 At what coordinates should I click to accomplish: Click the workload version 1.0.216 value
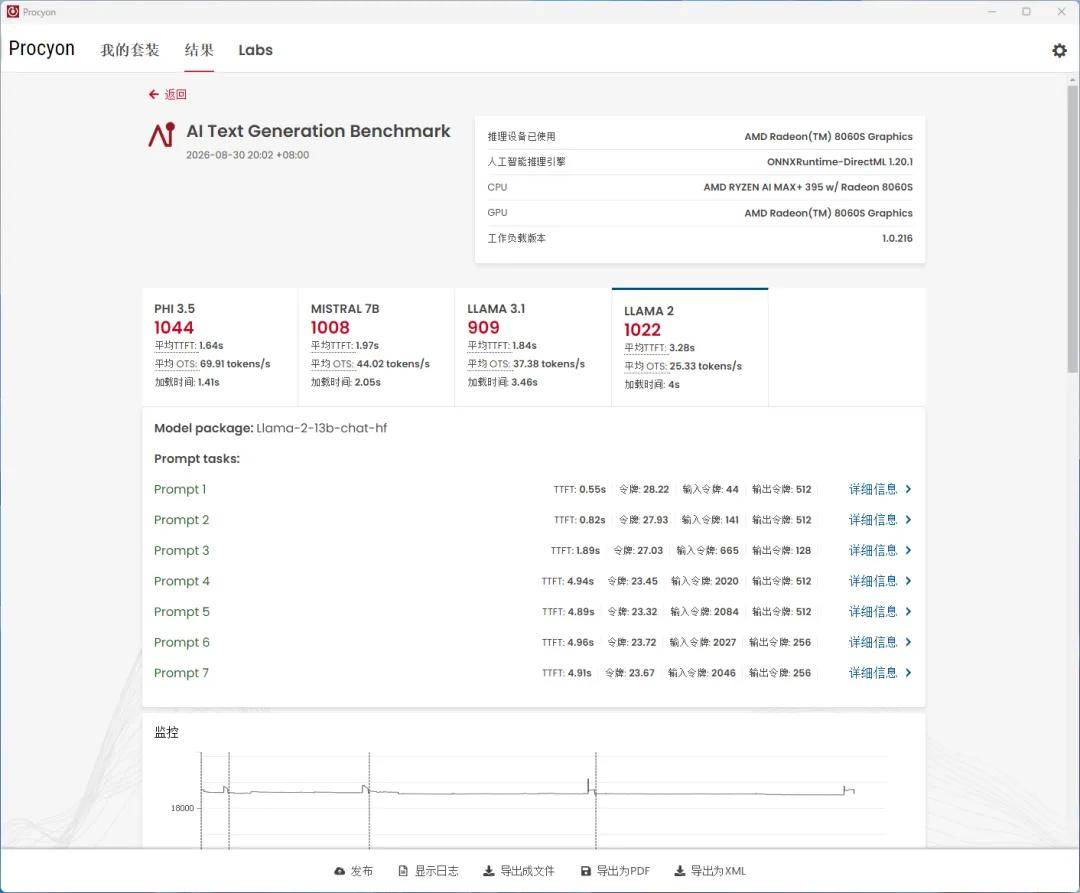pyautogui.click(x=897, y=238)
